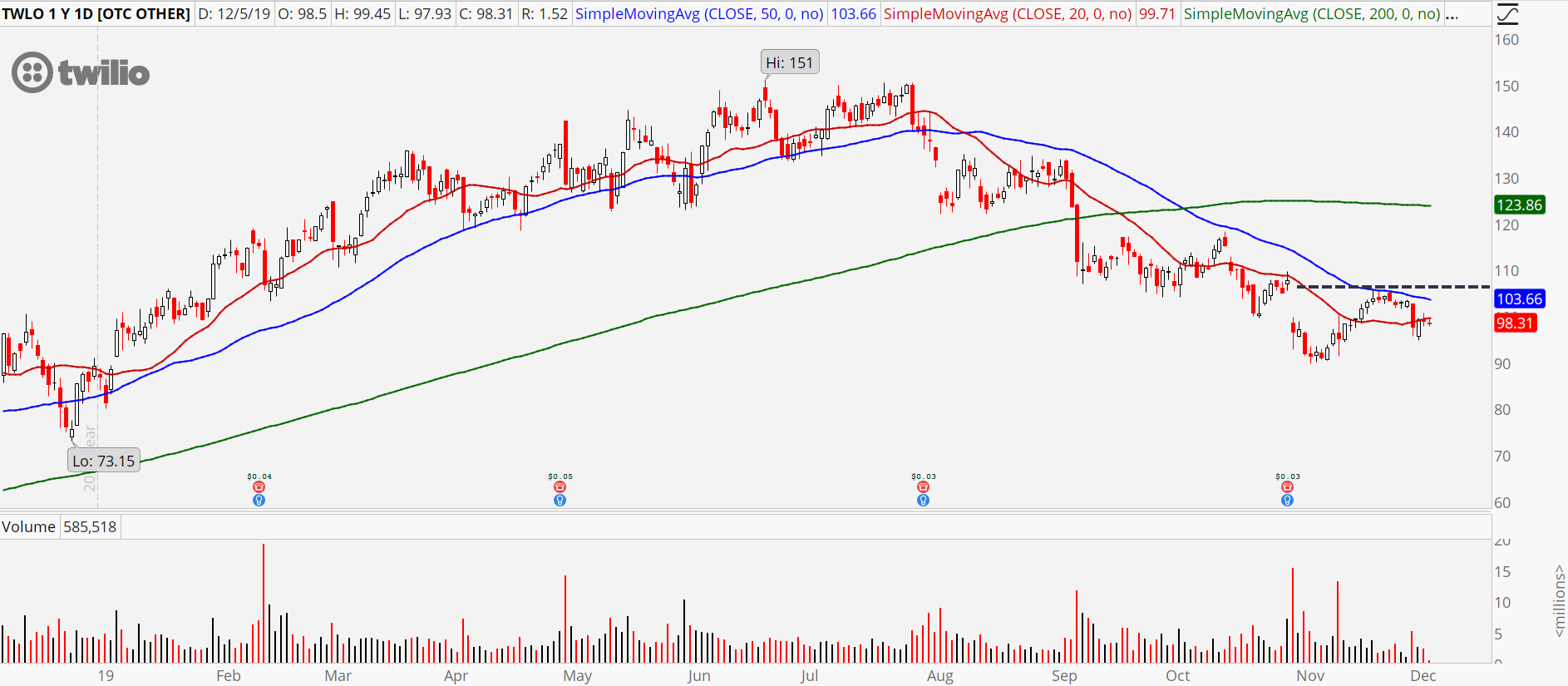Click the Hi: 151 price bubble

(790, 62)
